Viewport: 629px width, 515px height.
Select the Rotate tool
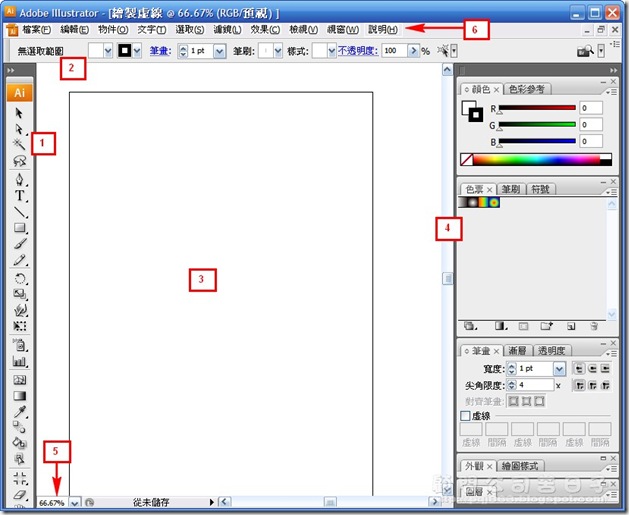coord(20,278)
